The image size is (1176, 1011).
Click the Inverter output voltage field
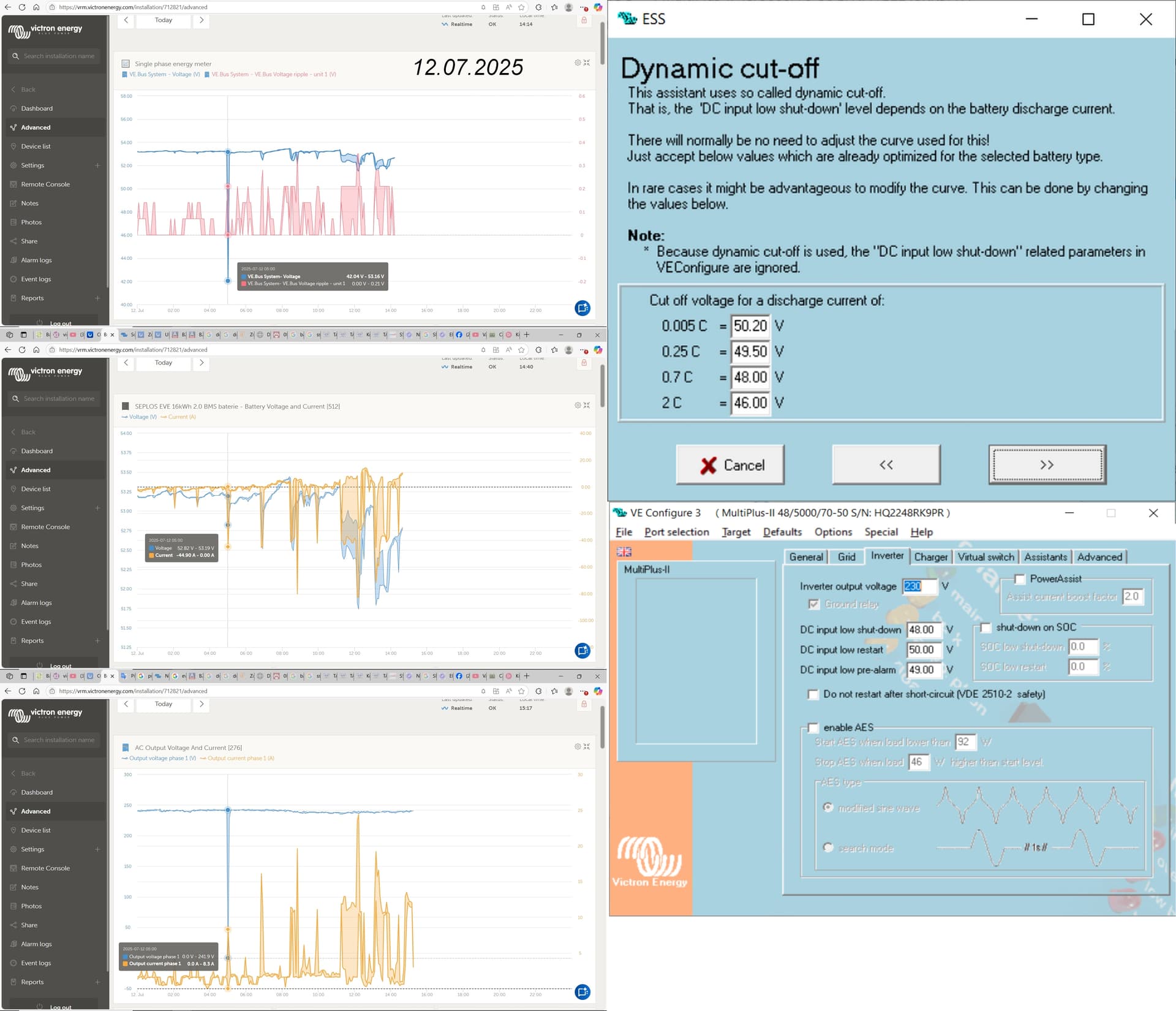point(919,586)
